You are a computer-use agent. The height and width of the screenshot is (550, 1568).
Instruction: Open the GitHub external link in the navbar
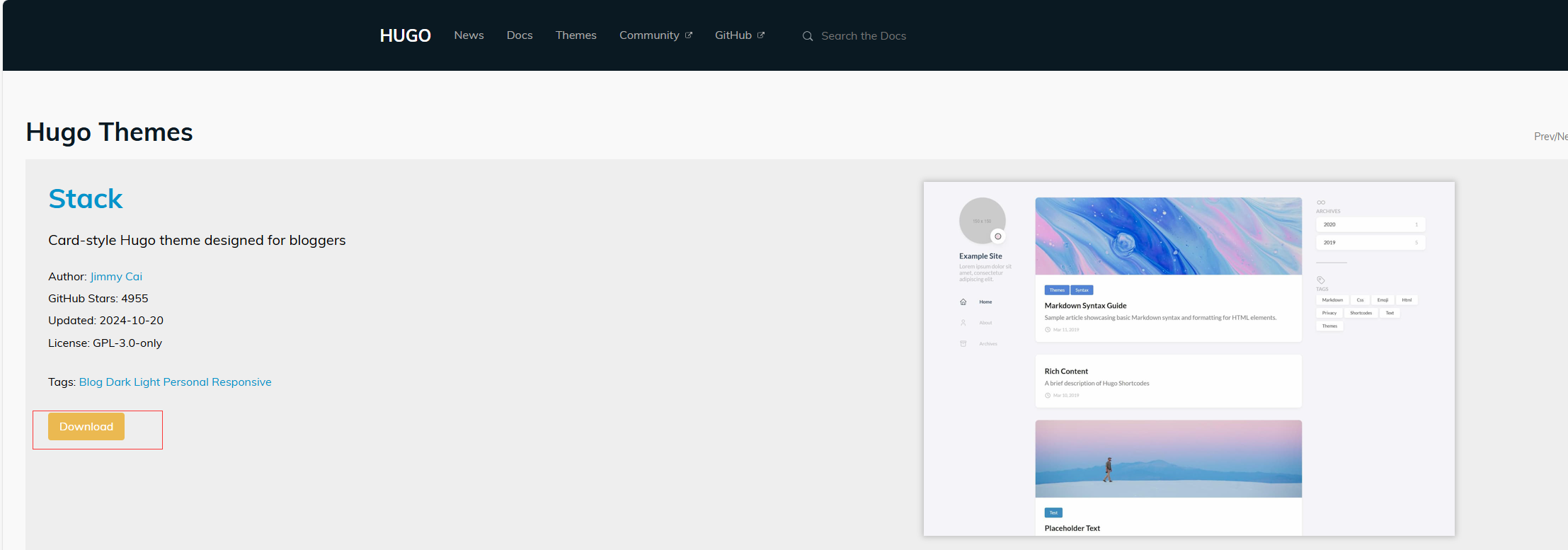click(x=733, y=35)
